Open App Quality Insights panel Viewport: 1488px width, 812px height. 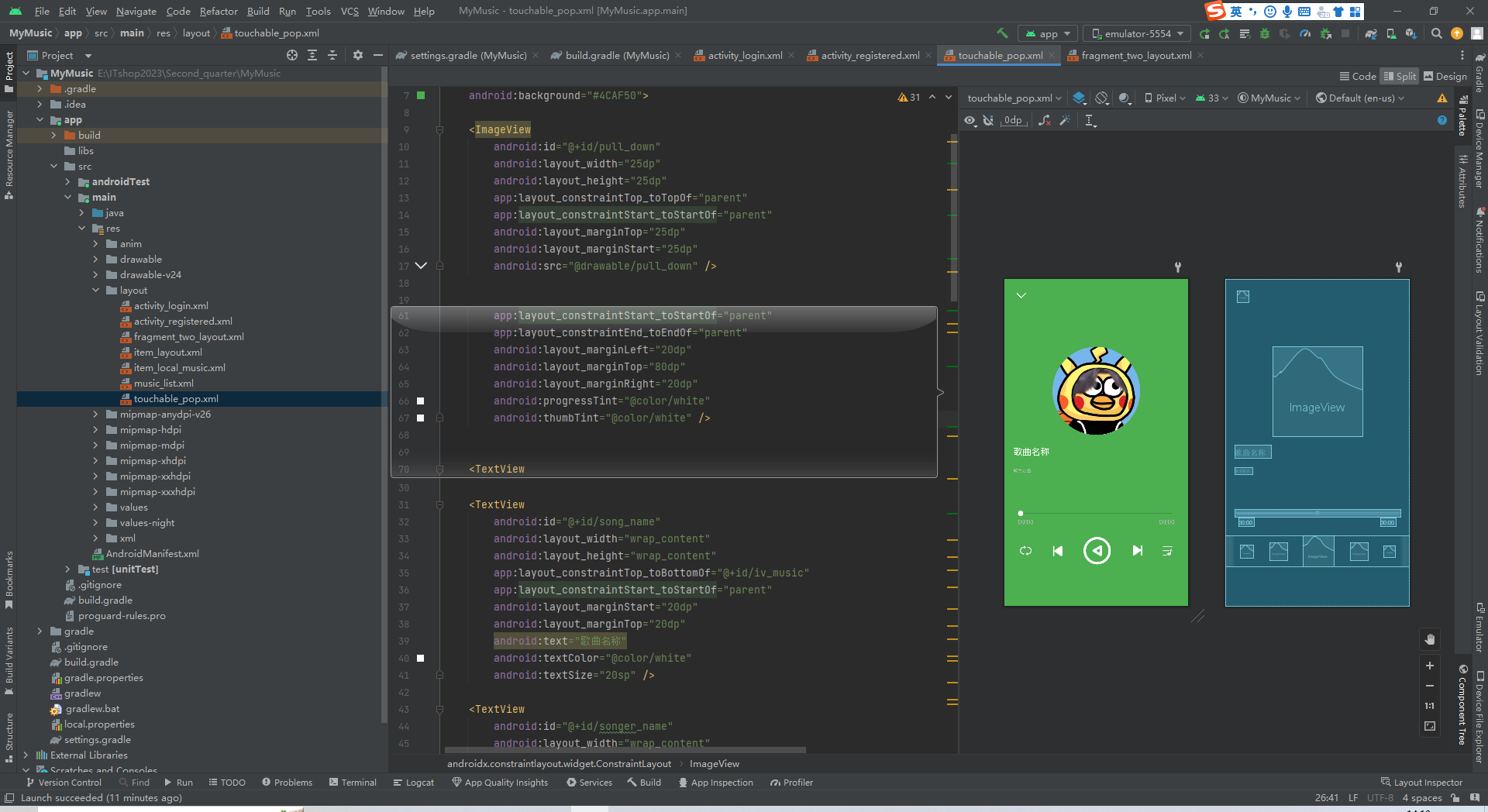click(500, 783)
